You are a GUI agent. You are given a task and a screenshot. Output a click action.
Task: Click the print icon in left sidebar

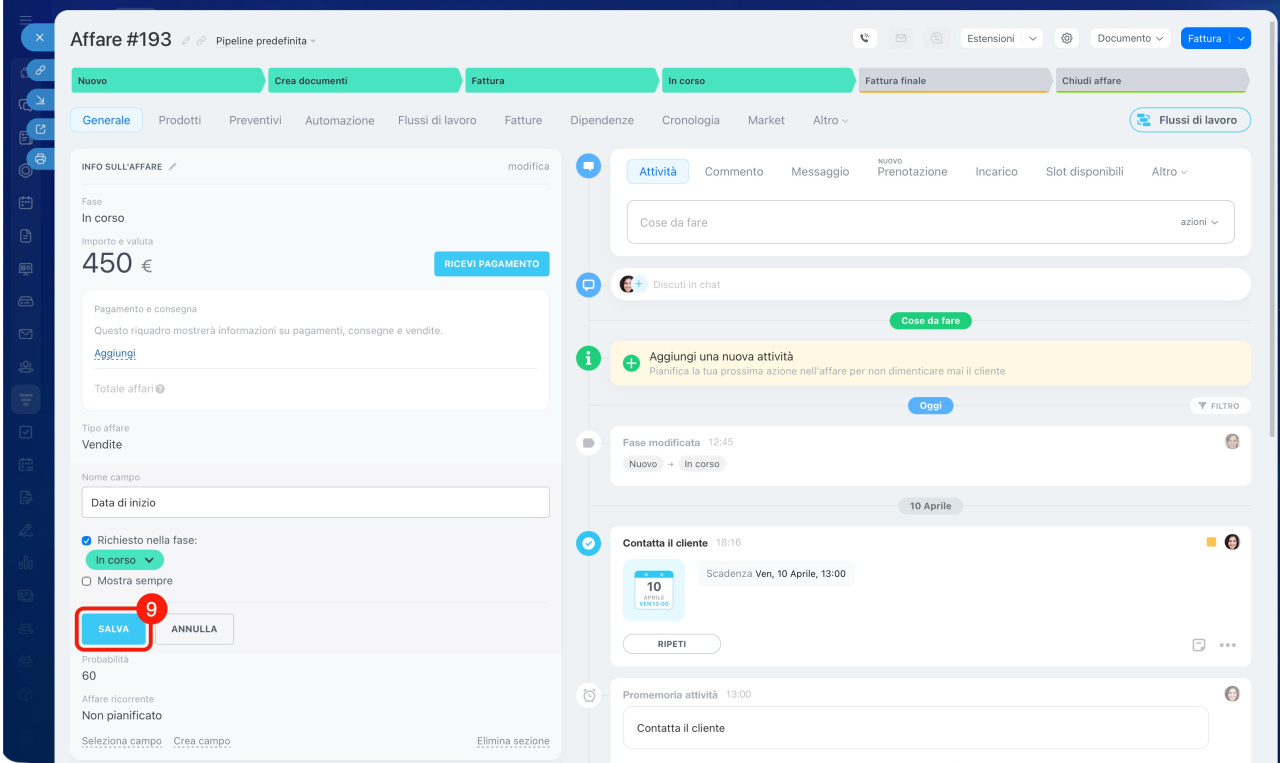pyautogui.click(x=40, y=158)
